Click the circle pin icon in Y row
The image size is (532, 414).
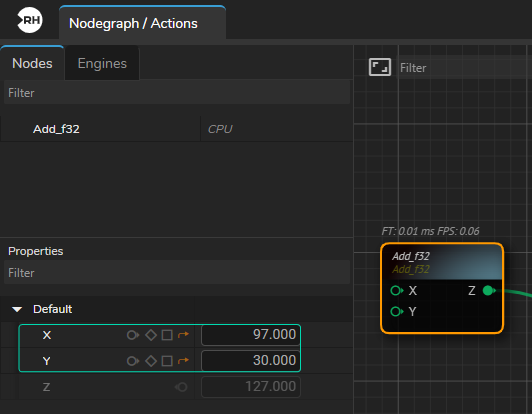coord(132,361)
